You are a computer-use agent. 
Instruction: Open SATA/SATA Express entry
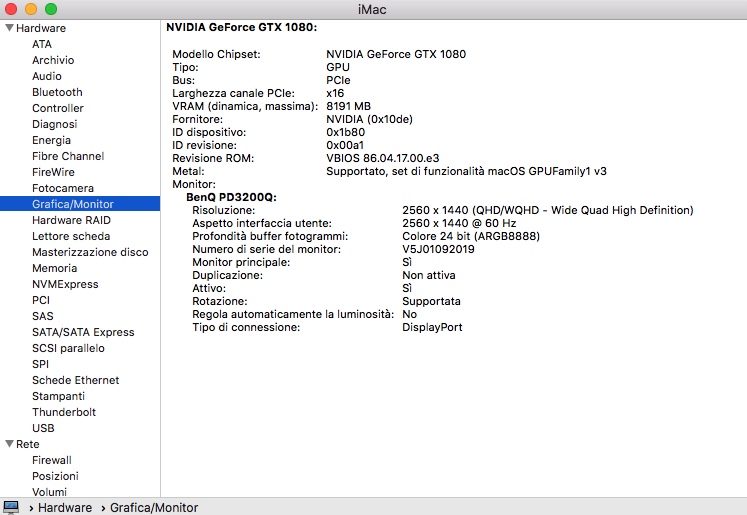click(83, 332)
